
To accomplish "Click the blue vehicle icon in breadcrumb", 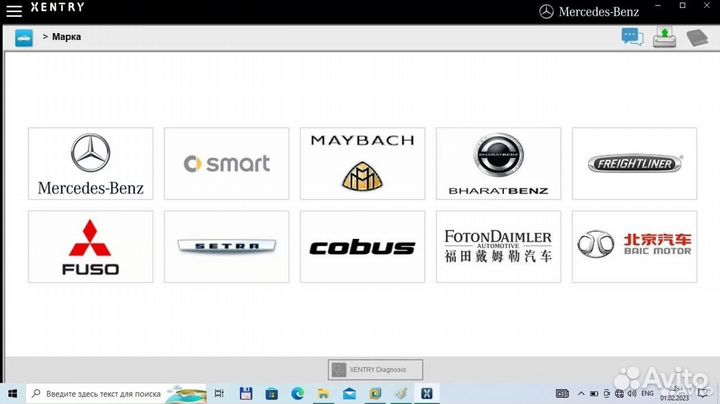I will point(23,37).
